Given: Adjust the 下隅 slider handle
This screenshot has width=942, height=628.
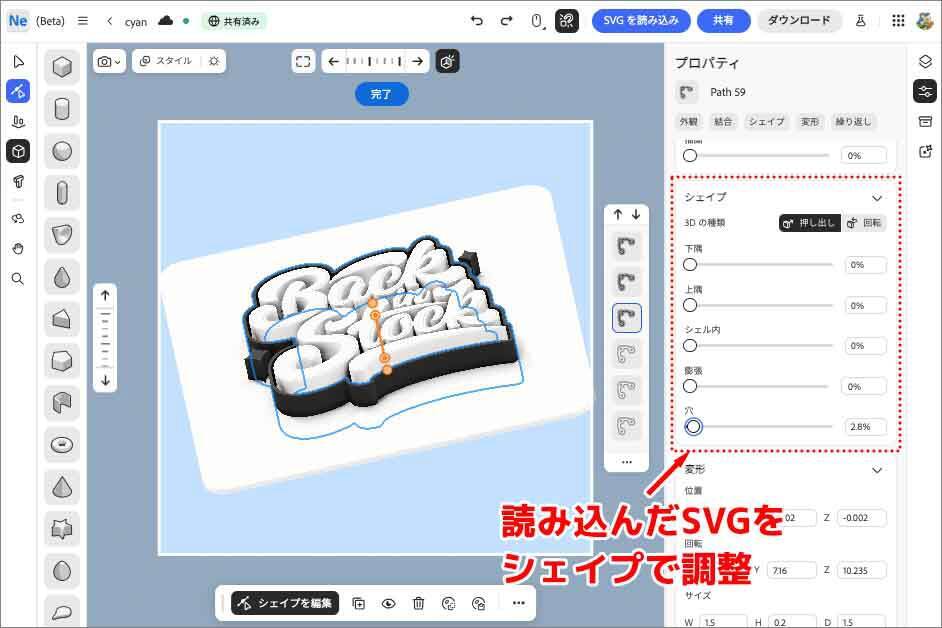Looking at the screenshot, I should click(690, 264).
